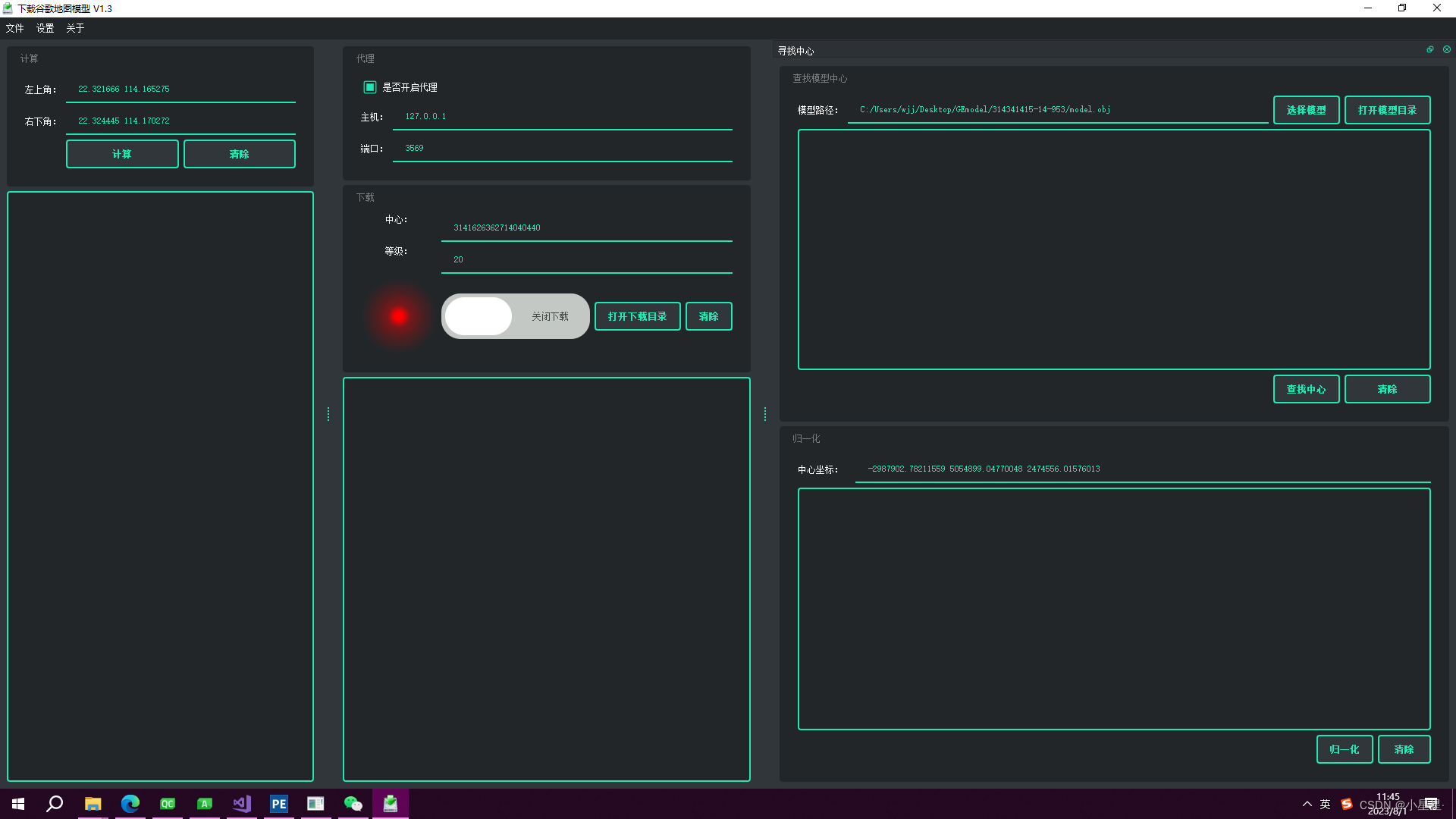Open the 文件 menu
Viewport: 1456px width, 819px height.
coord(15,28)
